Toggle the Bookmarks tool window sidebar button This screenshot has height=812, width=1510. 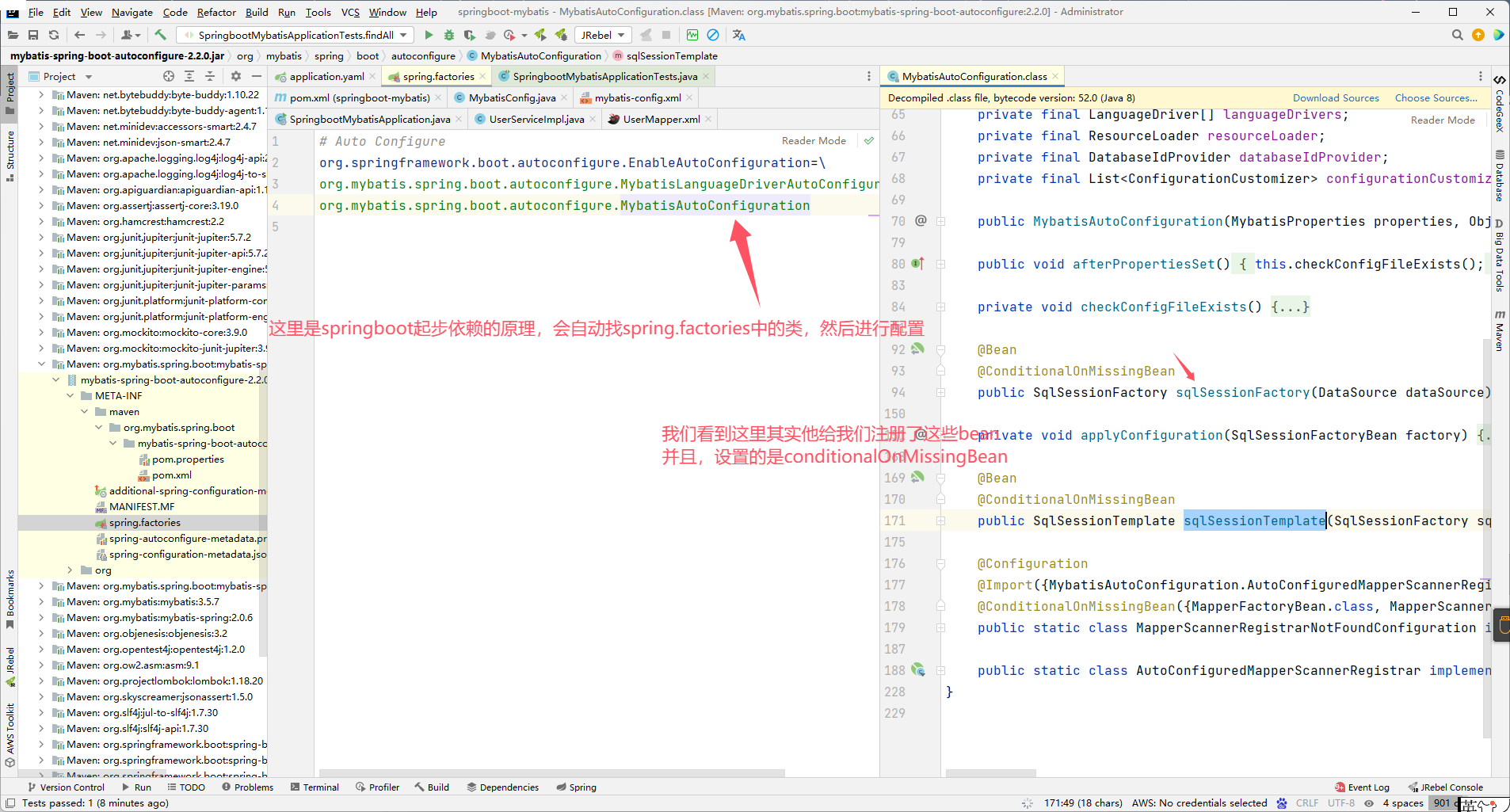pyautogui.click(x=10, y=599)
